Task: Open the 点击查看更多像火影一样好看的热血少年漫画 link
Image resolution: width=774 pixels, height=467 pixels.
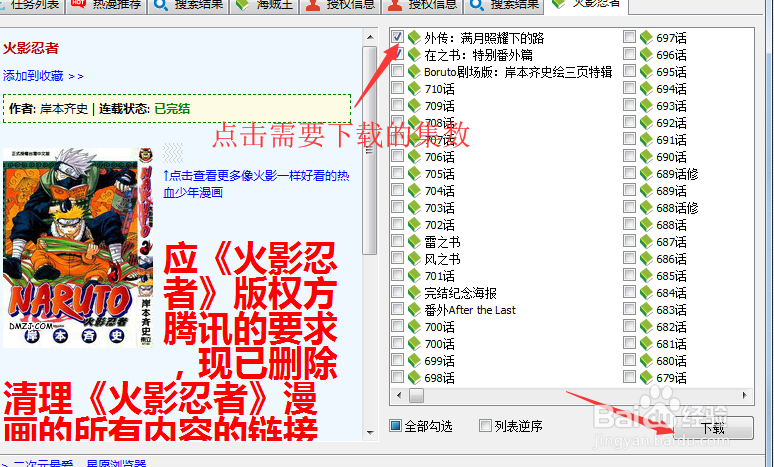Action: (256, 184)
